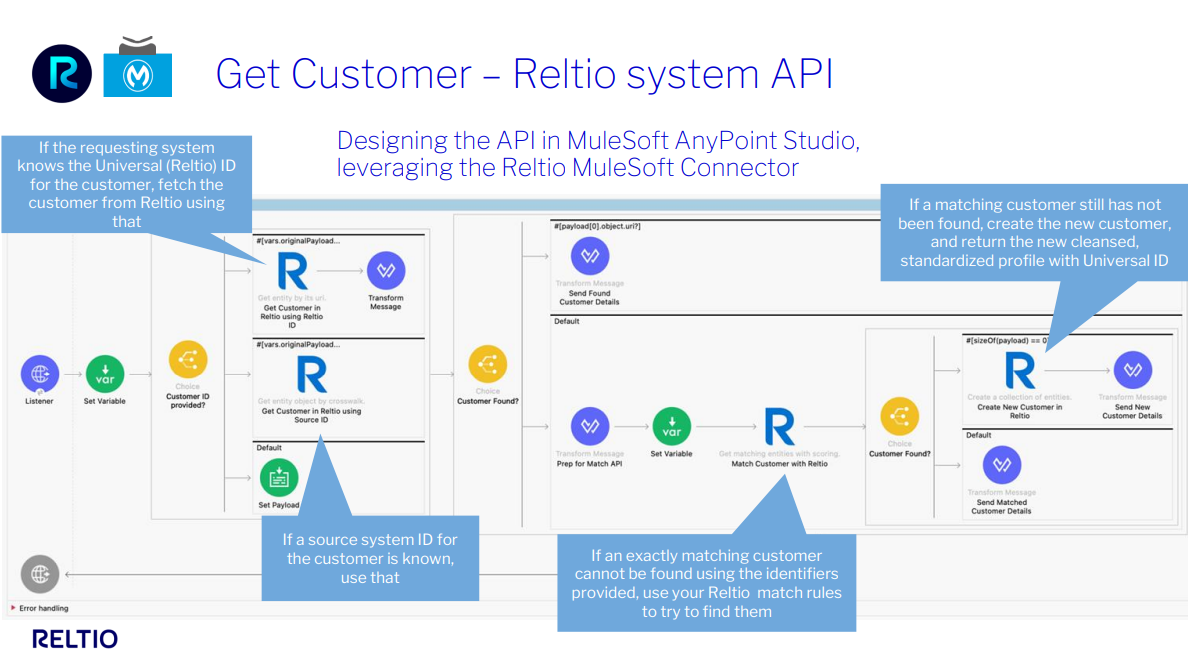
Task: Click the Set Variable icon before Match Customer
Action: point(671,426)
